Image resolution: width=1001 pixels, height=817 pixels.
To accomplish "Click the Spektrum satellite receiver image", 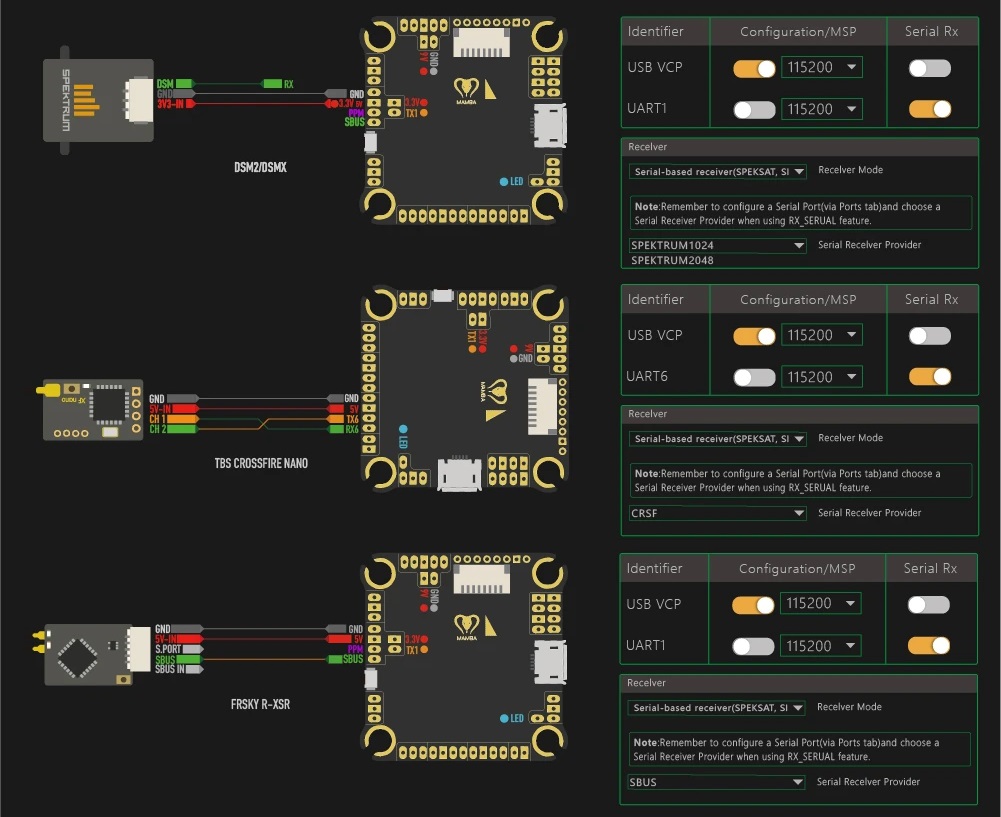I will 98,100.
